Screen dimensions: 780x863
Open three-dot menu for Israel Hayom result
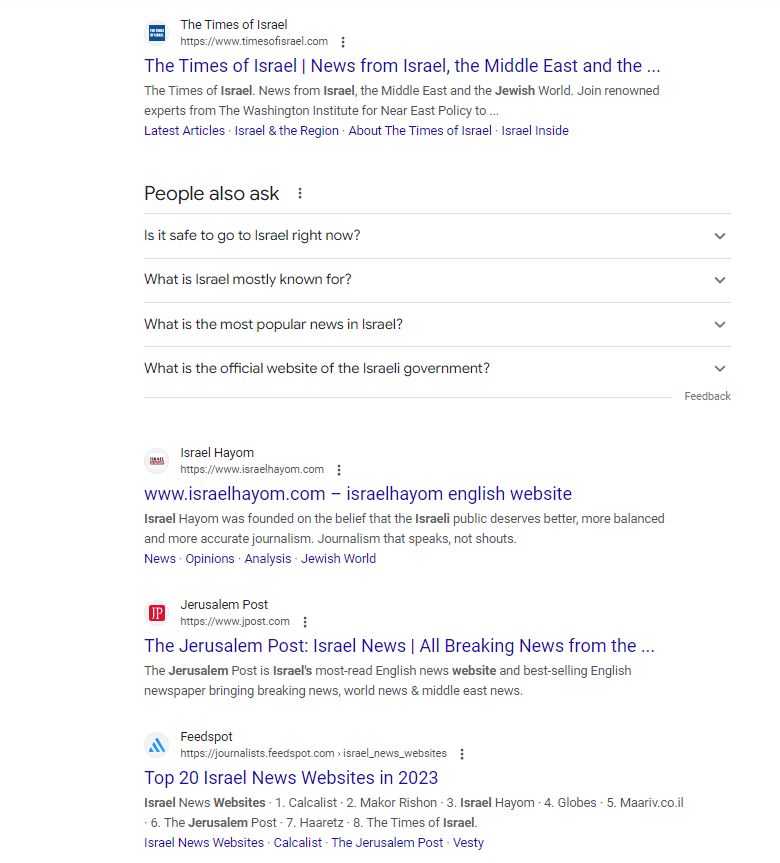click(x=338, y=469)
